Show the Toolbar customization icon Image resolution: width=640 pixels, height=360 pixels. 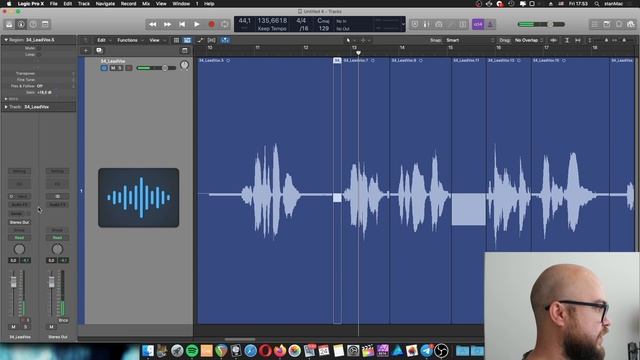(x=45, y=24)
